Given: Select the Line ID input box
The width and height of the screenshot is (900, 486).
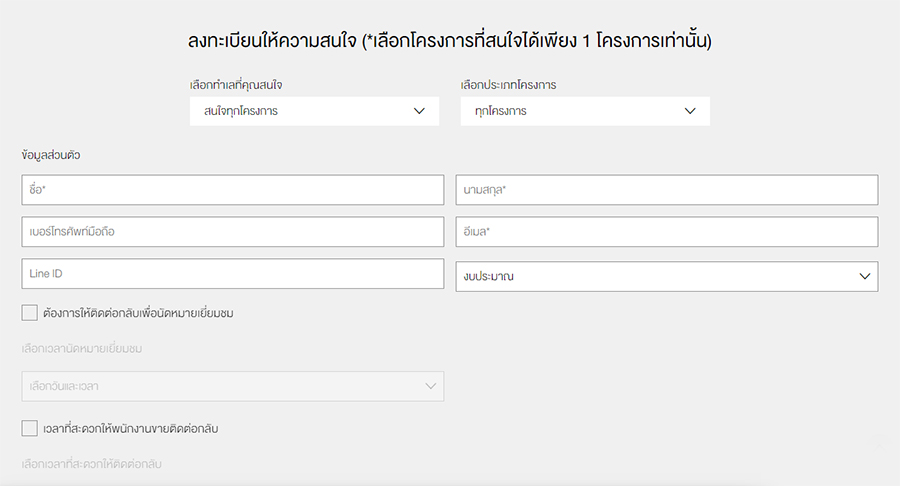Looking at the screenshot, I should click(x=232, y=274).
